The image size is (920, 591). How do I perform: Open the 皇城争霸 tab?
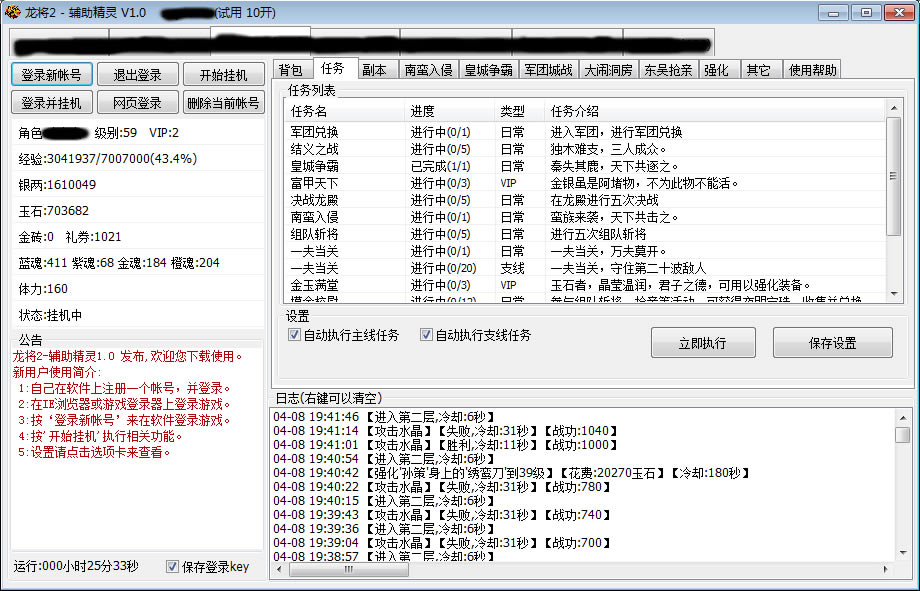488,70
